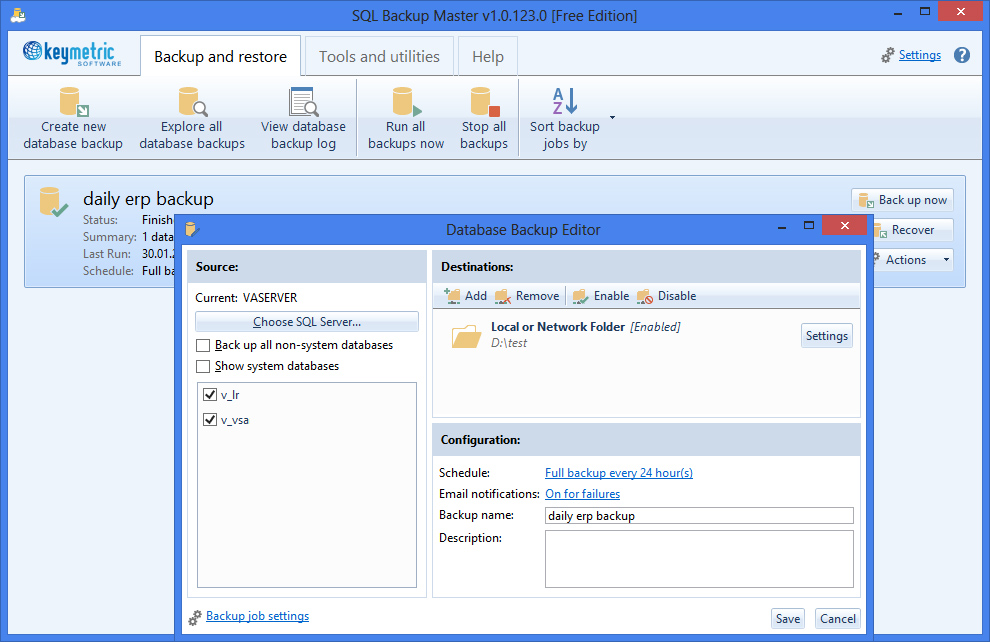Image resolution: width=990 pixels, height=642 pixels.
Task: Open View database backup log
Action: coord(303,119)
